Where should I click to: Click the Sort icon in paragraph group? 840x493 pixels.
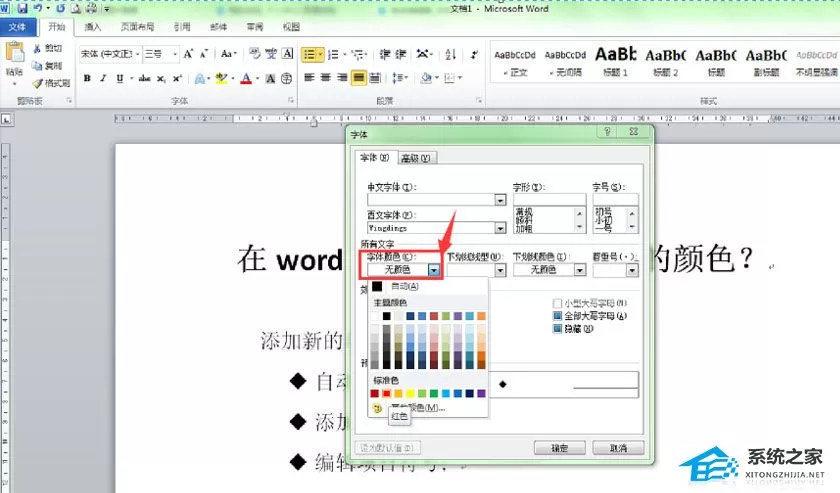tap(451, 54)
